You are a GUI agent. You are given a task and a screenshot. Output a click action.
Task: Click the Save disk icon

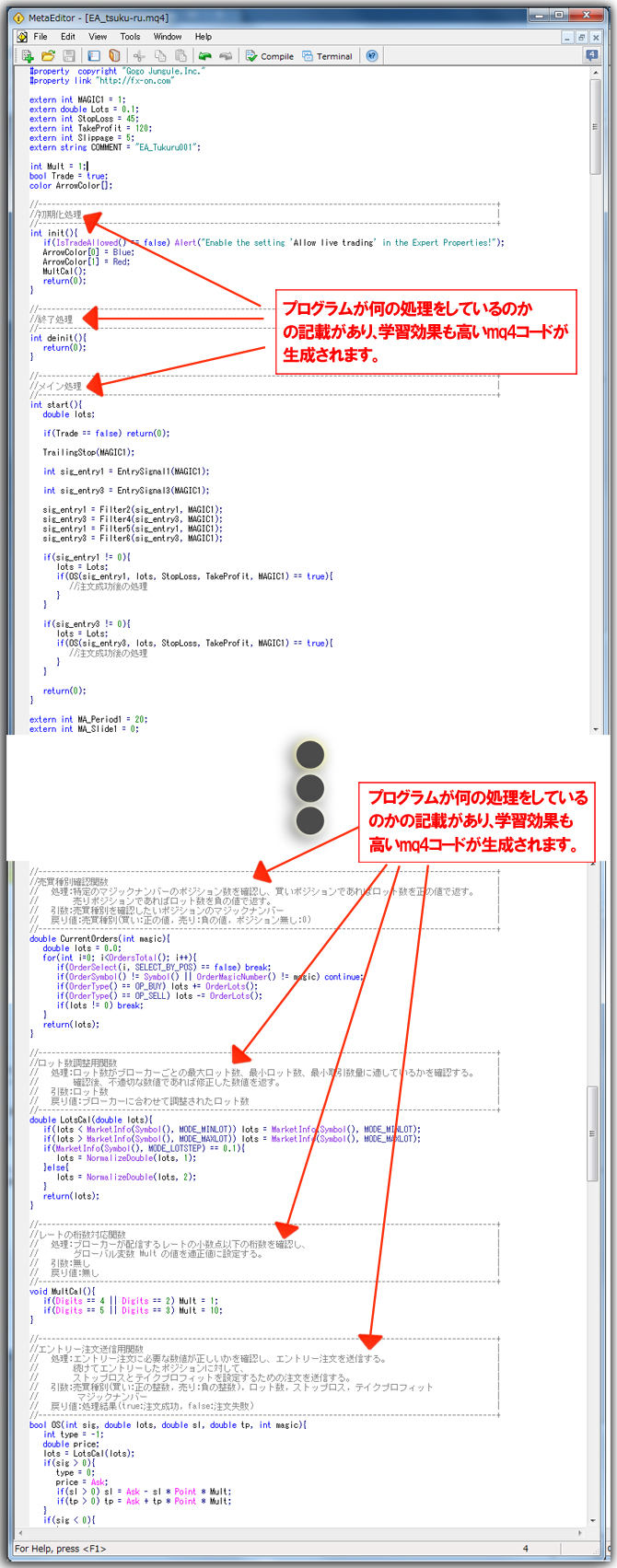68,56
